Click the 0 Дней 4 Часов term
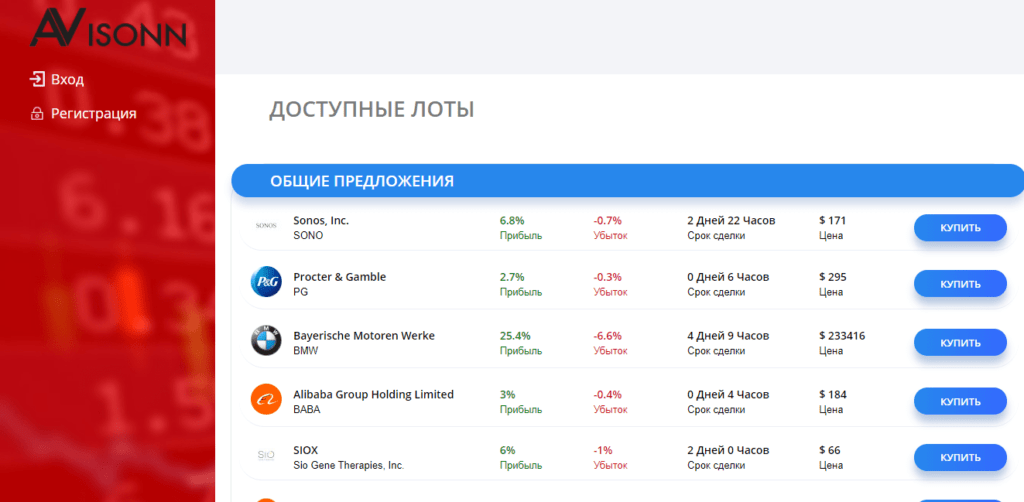 (x=728, y=394)
